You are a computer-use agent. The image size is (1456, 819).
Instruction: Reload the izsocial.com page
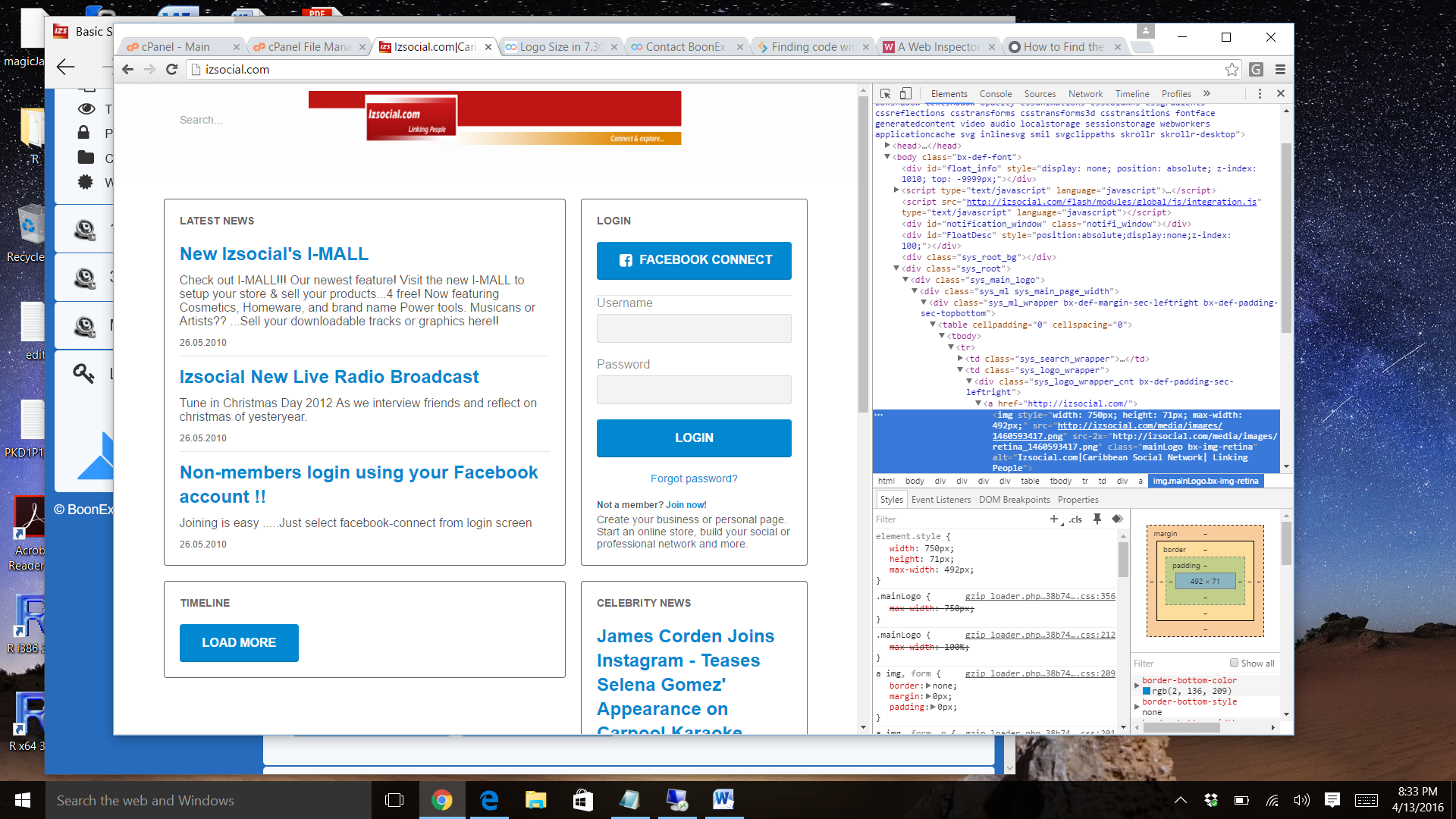(x=172, y=70)
